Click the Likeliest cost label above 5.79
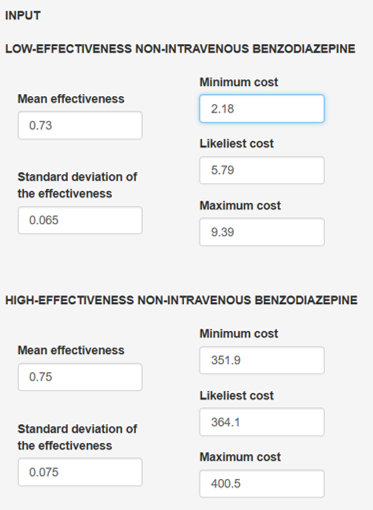This screenshot has height=510, width=373. (x=237, y=144)
